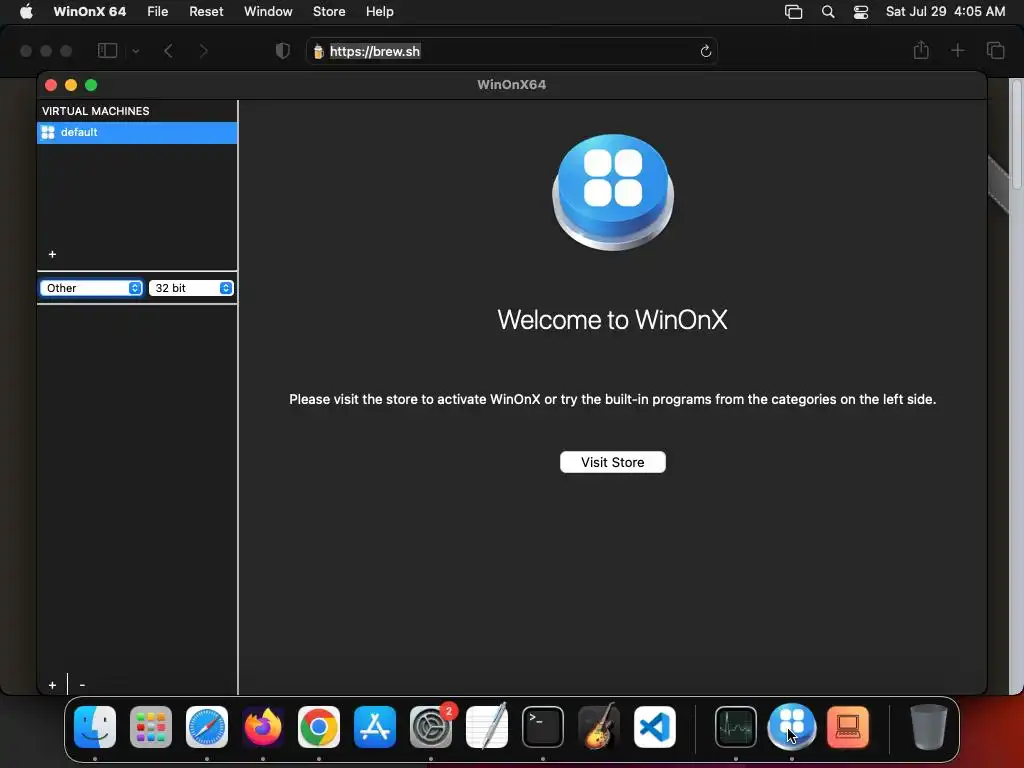Open Safari from the Dock

point(207,727)
